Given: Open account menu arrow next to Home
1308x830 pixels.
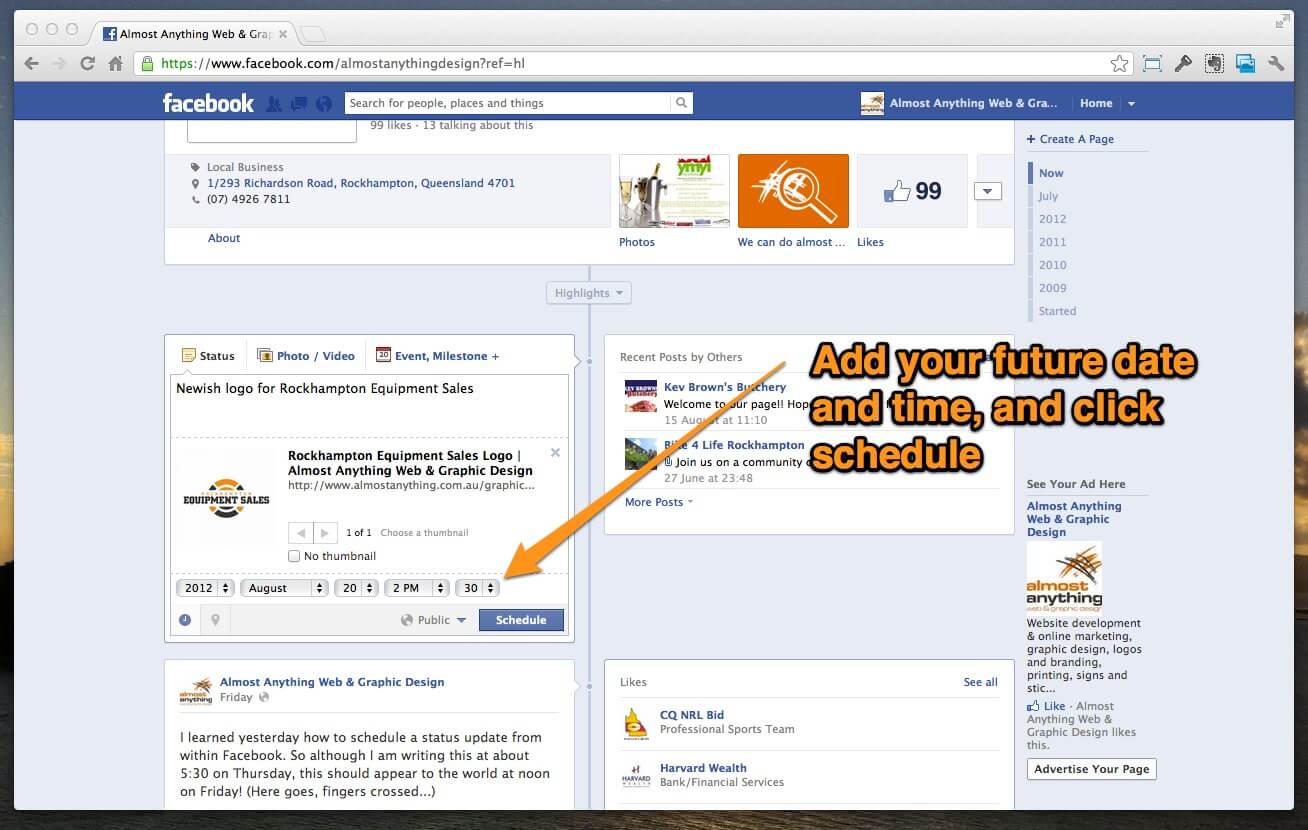Looking at the screenshot, I should (1131, 103).
